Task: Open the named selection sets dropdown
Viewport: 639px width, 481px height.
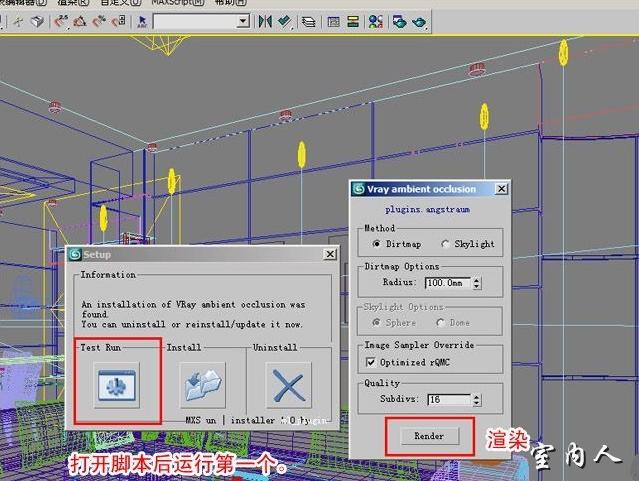Action: point(243,21)
